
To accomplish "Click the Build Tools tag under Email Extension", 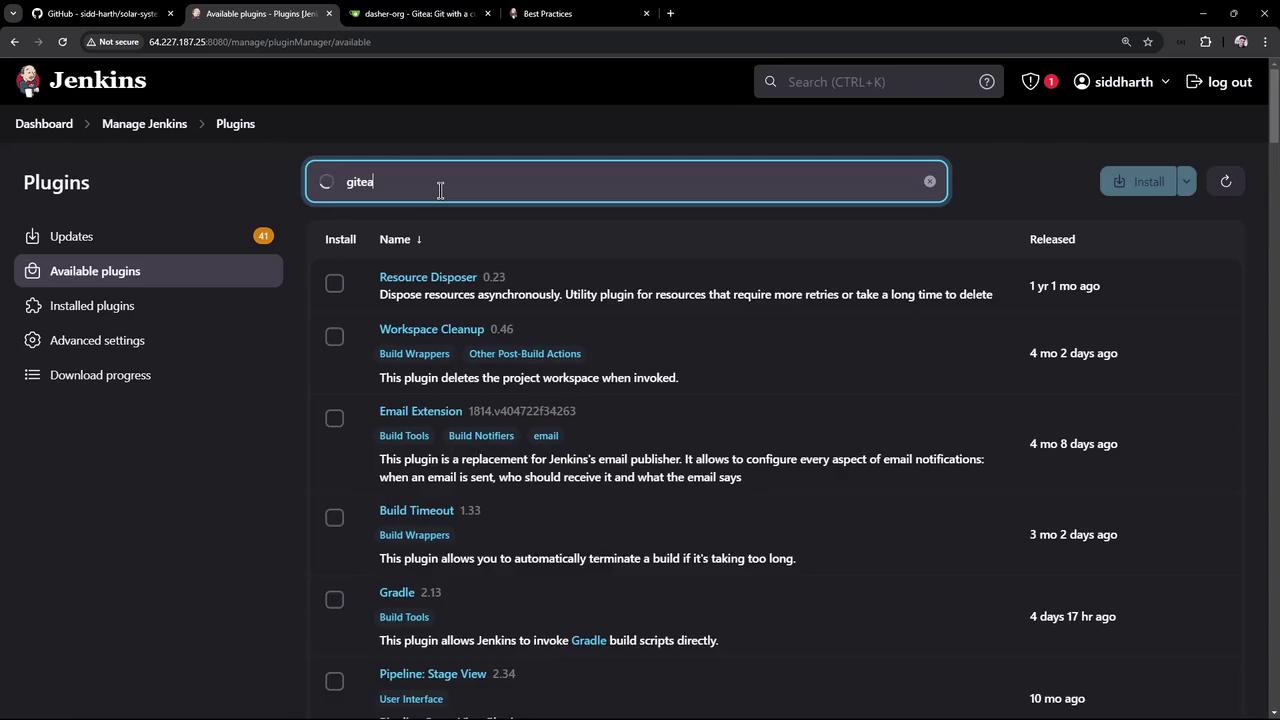I will (x=404, y=436).
